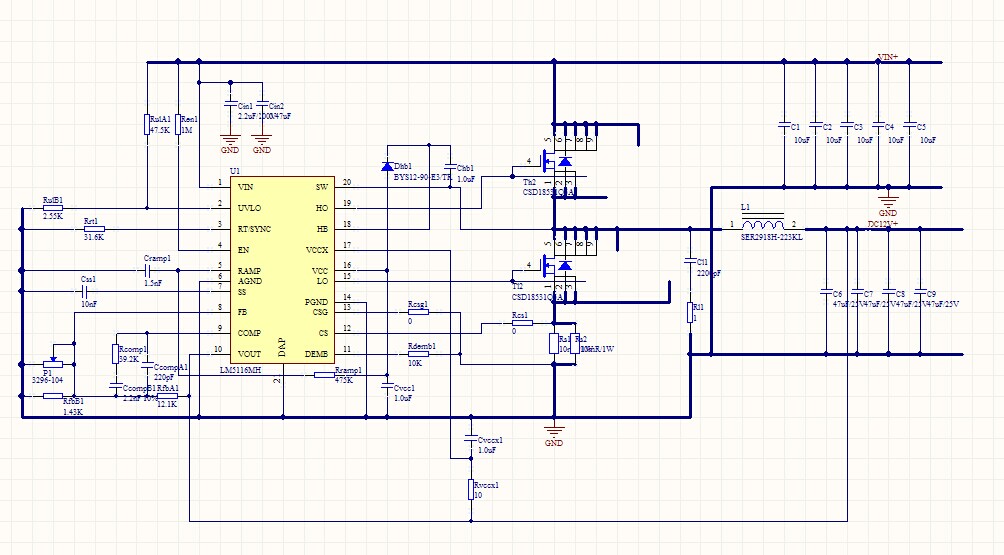Click the AGND pin label on U1
Viewport: 1004px width, 555px height.
point(250,281)
